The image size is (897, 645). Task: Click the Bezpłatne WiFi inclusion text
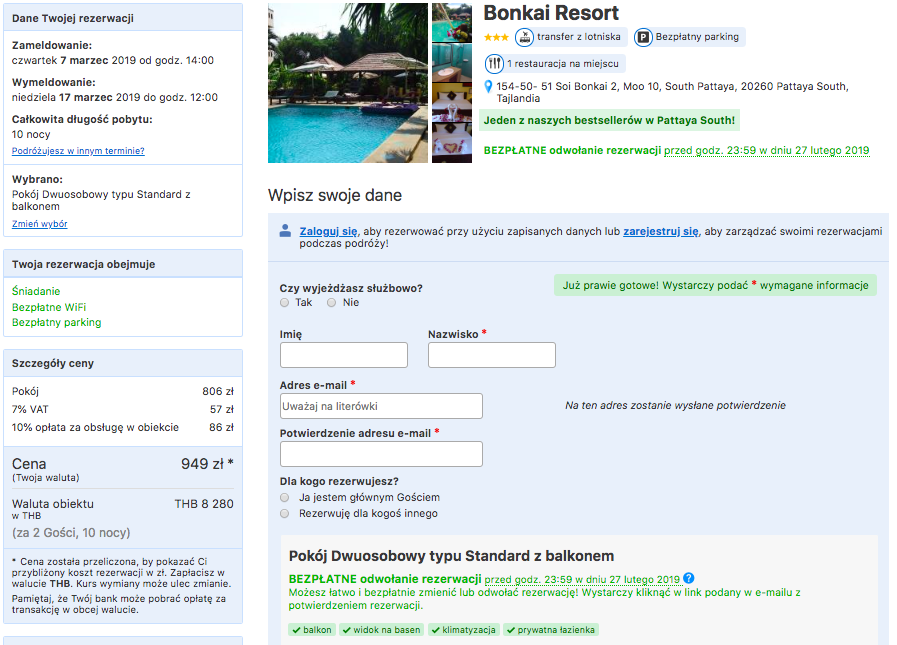pos(49,307)
